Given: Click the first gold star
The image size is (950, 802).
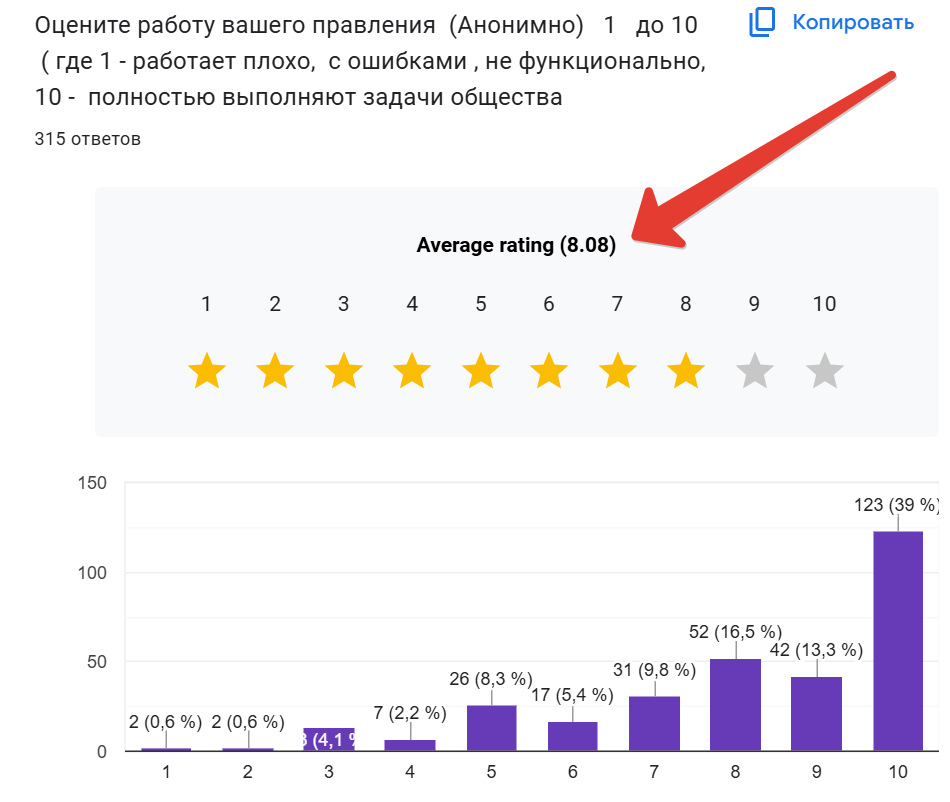Looking at the screenshot, I should [x=207, y=373].
